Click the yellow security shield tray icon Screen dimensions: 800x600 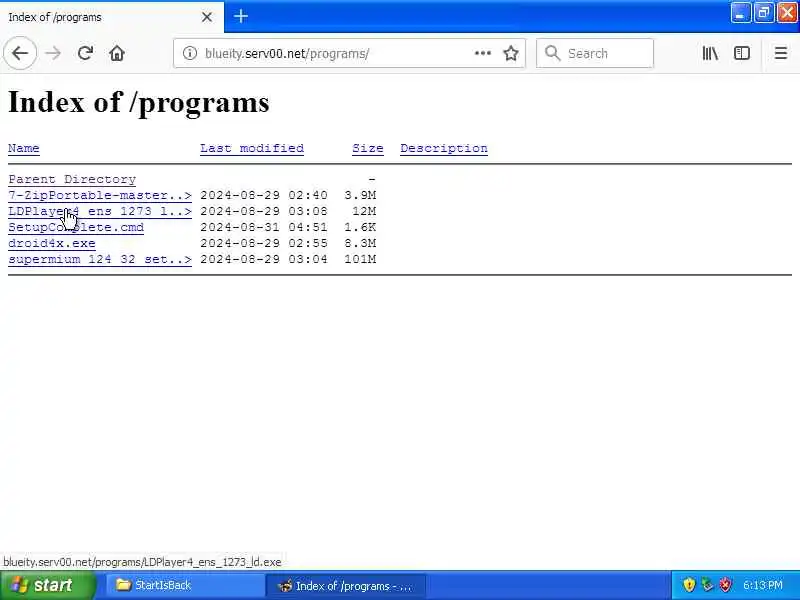click(689, 585)
